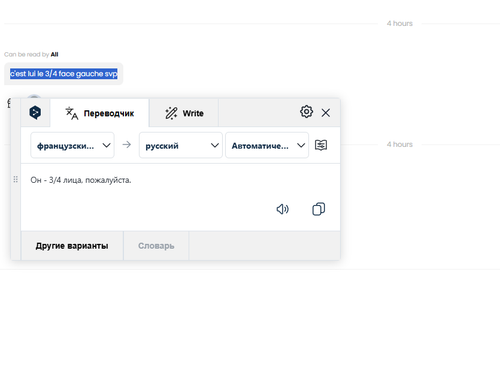Click the DeepL logo icon
Image resolution: width=500 pixels, height=365 pixels.
click(x=35, y=113)
